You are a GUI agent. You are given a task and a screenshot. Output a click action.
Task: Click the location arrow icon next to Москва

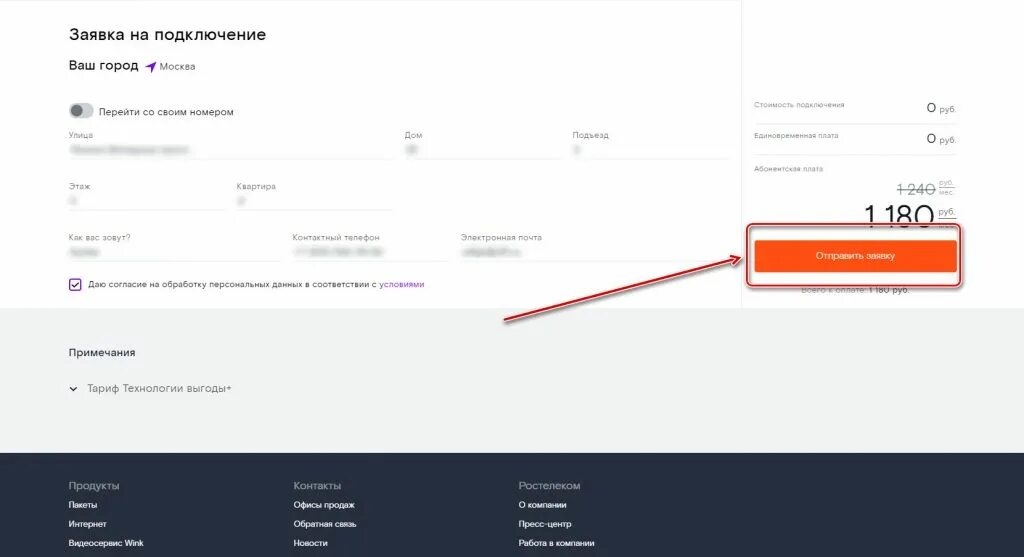151,67
